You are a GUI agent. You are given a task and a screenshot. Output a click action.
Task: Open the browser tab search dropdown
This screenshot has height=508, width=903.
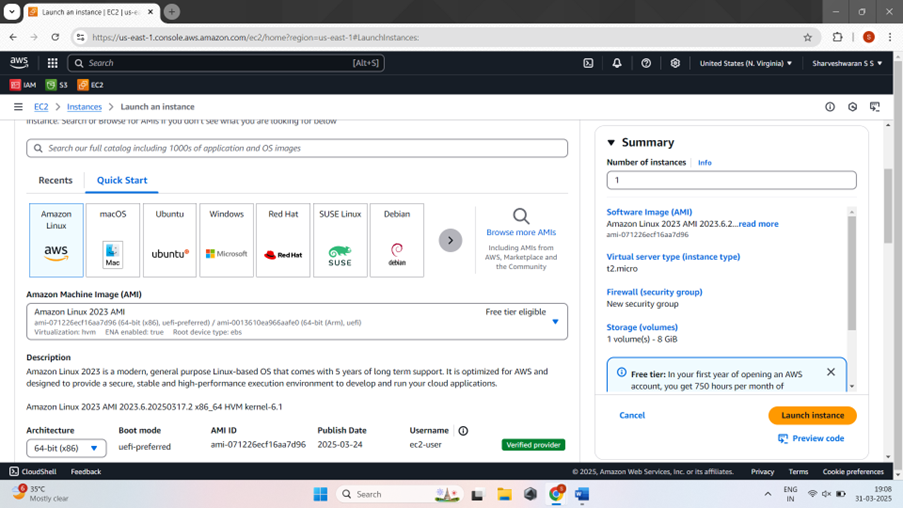[x=12, y=12]
